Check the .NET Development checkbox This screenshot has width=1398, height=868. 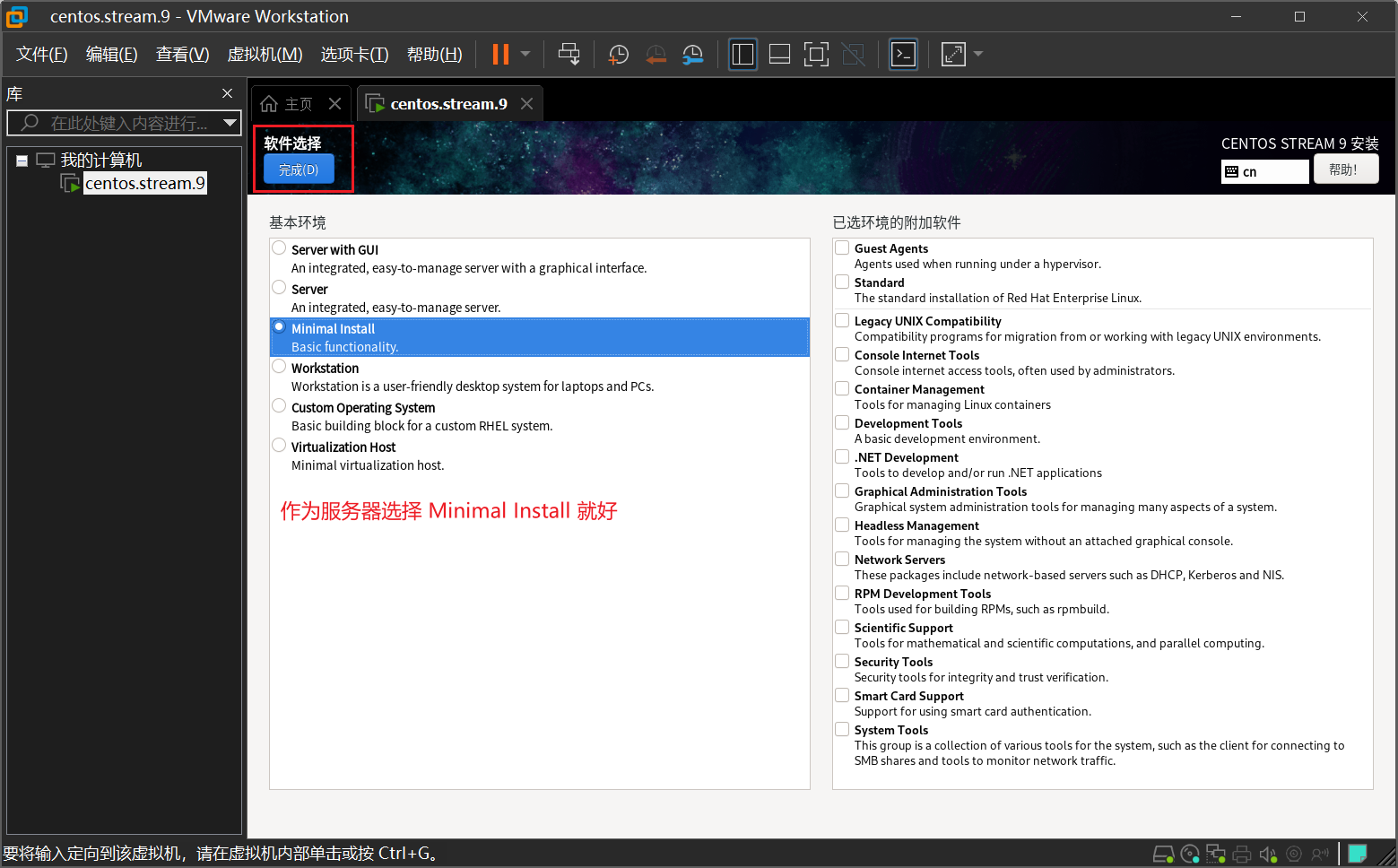[842, 456]
